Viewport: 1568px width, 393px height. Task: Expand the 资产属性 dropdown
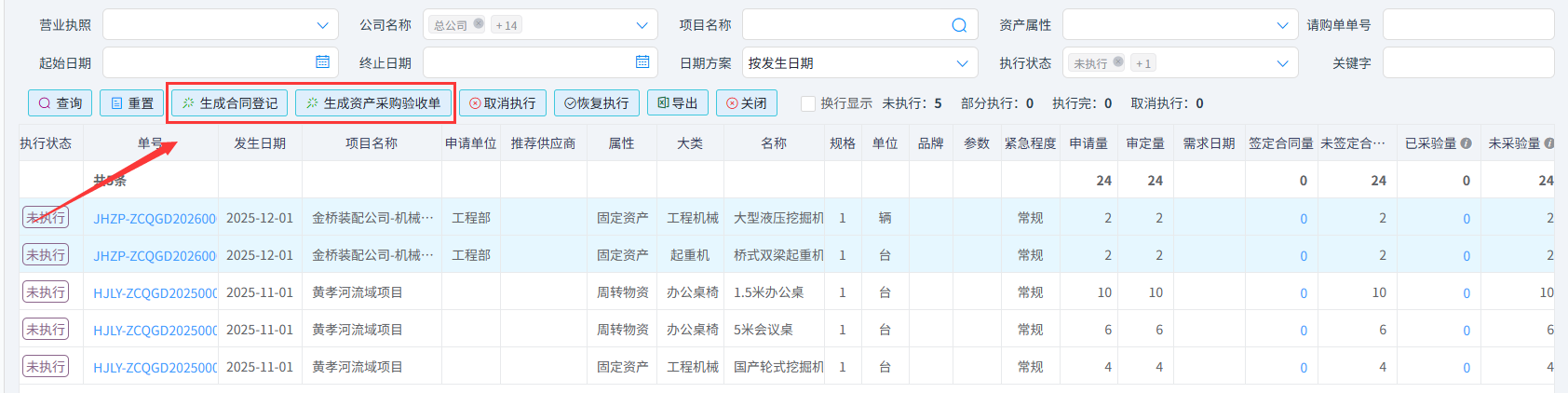[1282, 25]
